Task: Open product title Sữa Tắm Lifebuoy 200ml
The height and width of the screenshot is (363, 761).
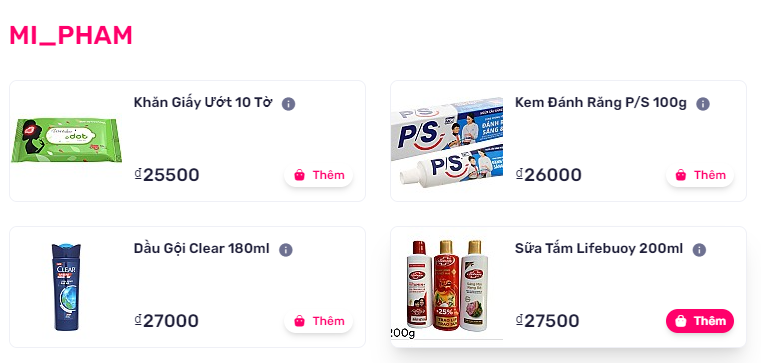Action: [x=599, y=249]
